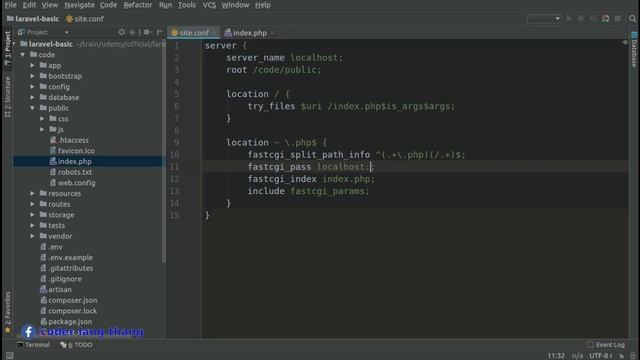
Task: Select robots.txt in project tree
Action: click(71, 172)
